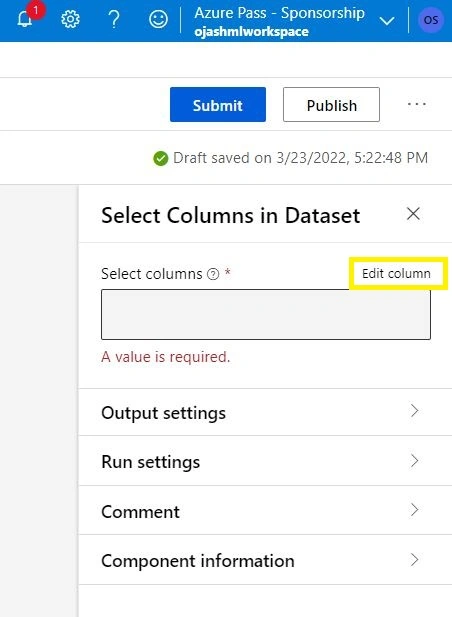Screen dimensions: 452x617
Task: Click the smiley feedback icon
Action: coord(158,19)
